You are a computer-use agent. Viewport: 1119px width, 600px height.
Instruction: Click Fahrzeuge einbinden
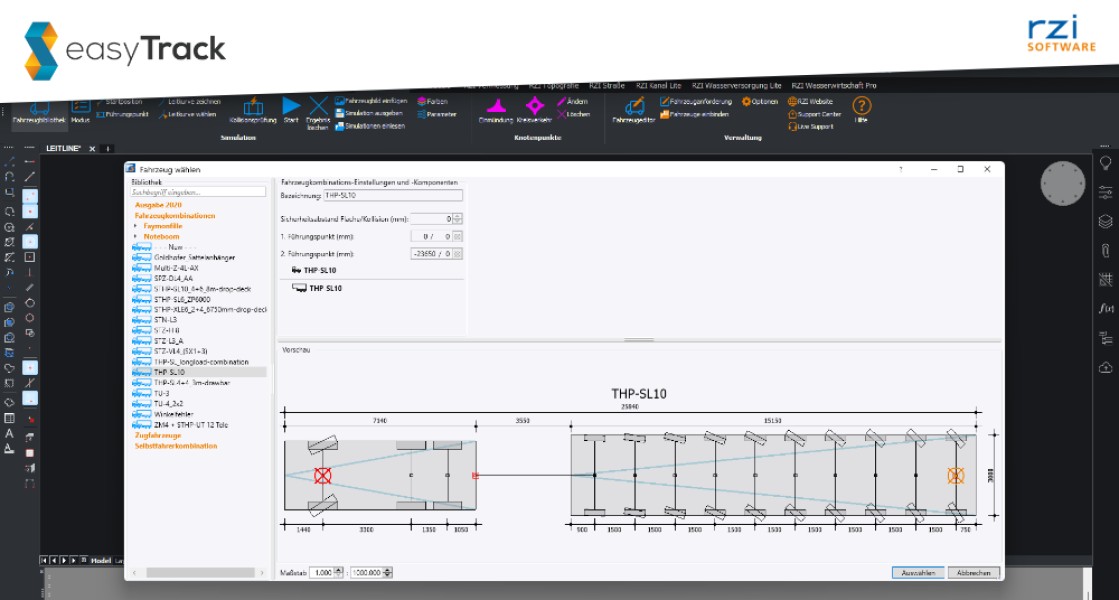694,114
